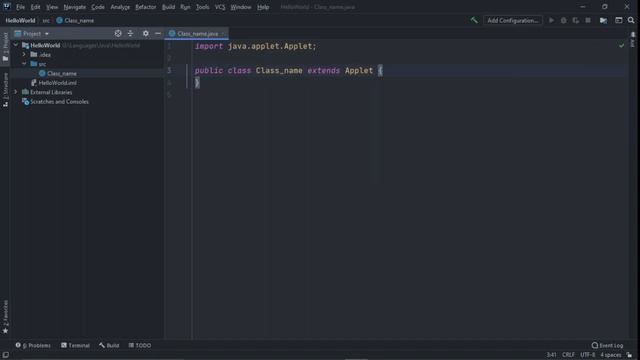This screenshot has height=360, width=640.
Task: Open the bottom Build tool window
Action: tap(109, 345)
